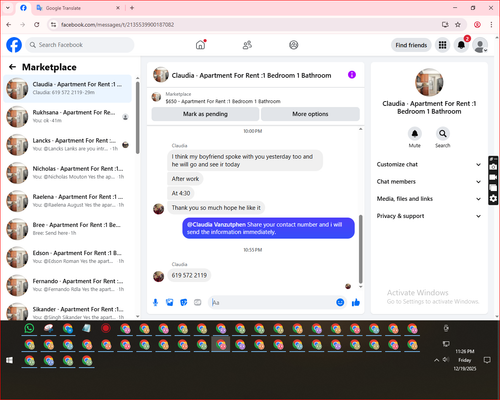
Task: Reload the page
Action: (x=37, y=25)
